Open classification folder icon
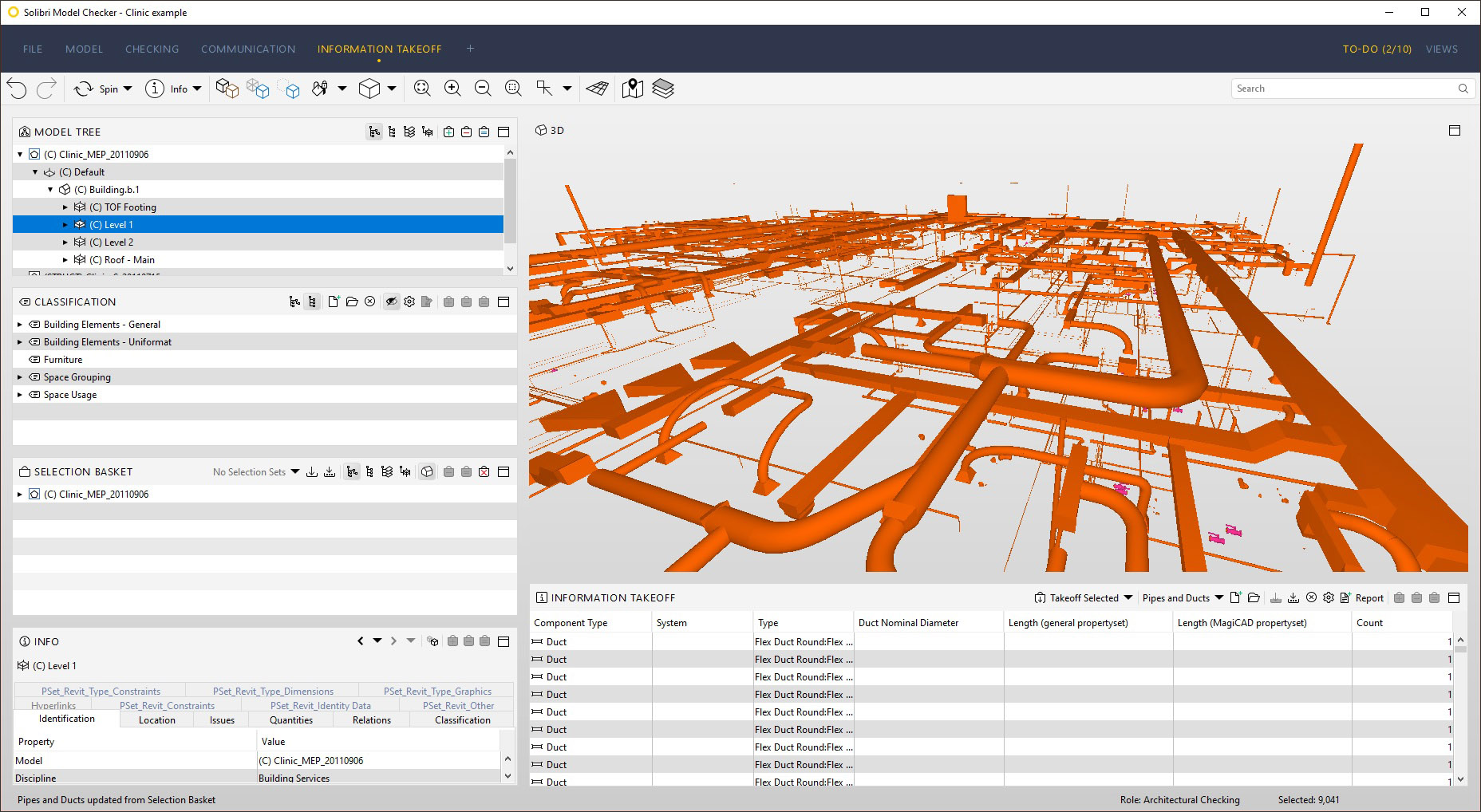 (352, 302)
